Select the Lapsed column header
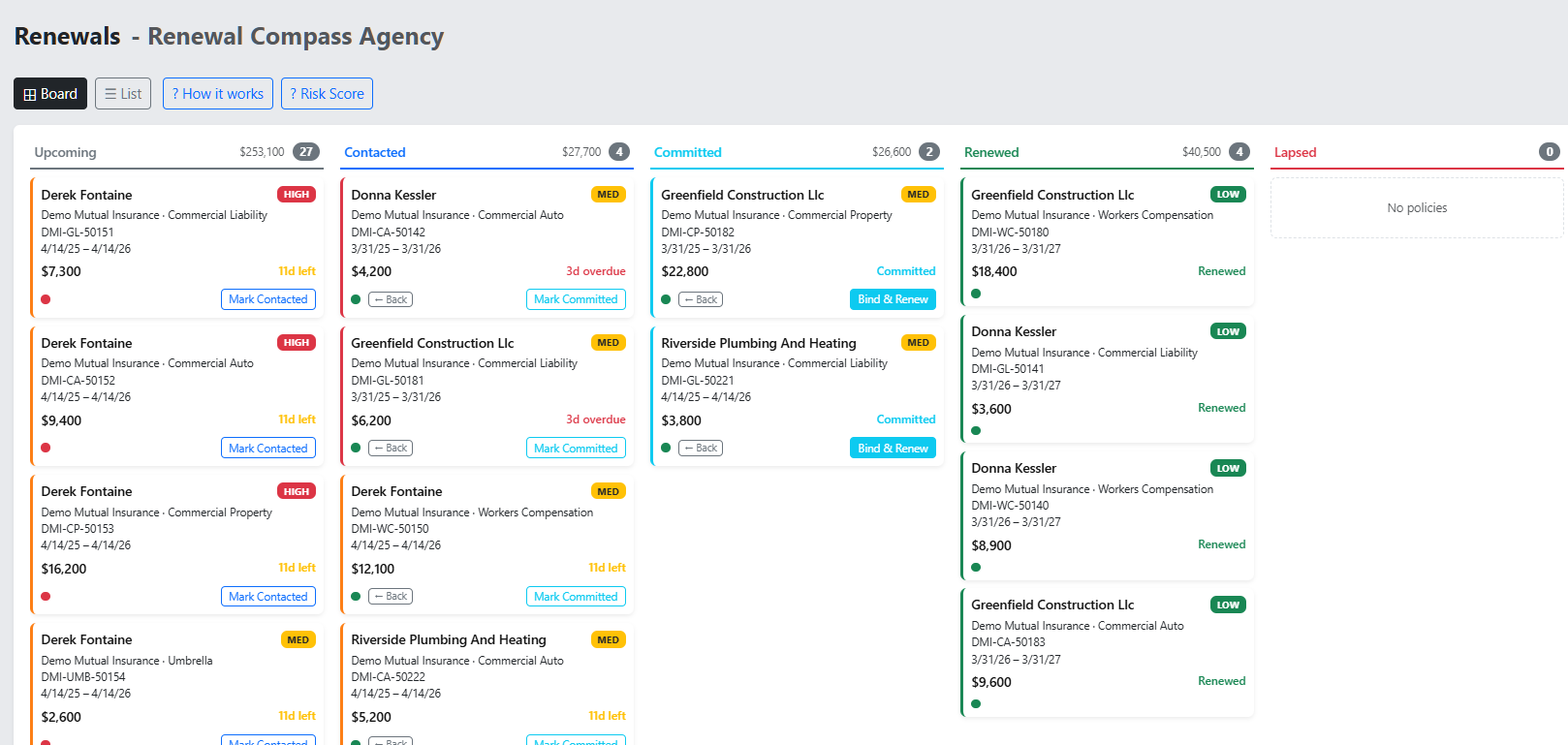 pyautogui.click(x=1295, y=152)
